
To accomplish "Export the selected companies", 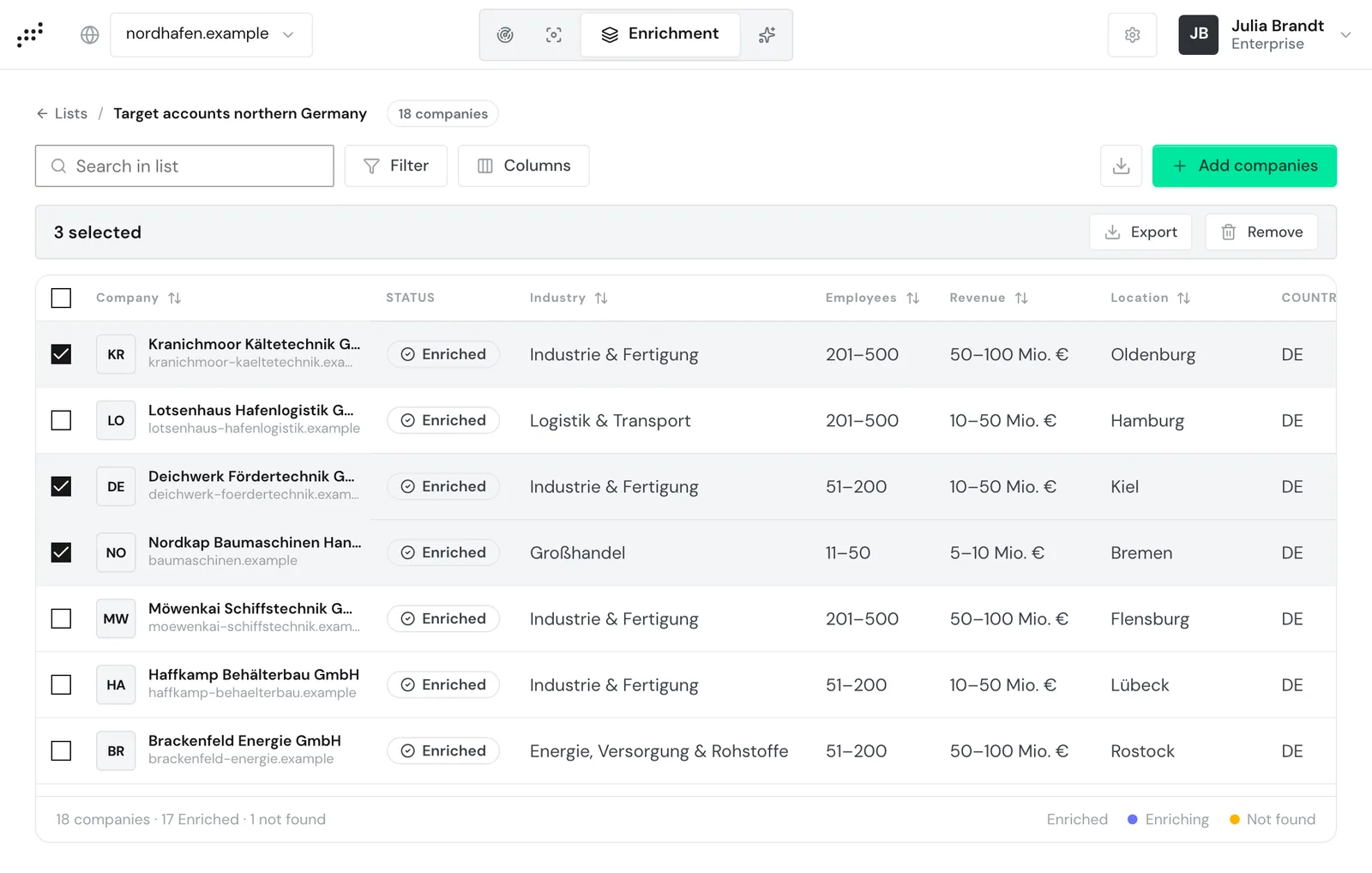I will (x=1140, y=232).
